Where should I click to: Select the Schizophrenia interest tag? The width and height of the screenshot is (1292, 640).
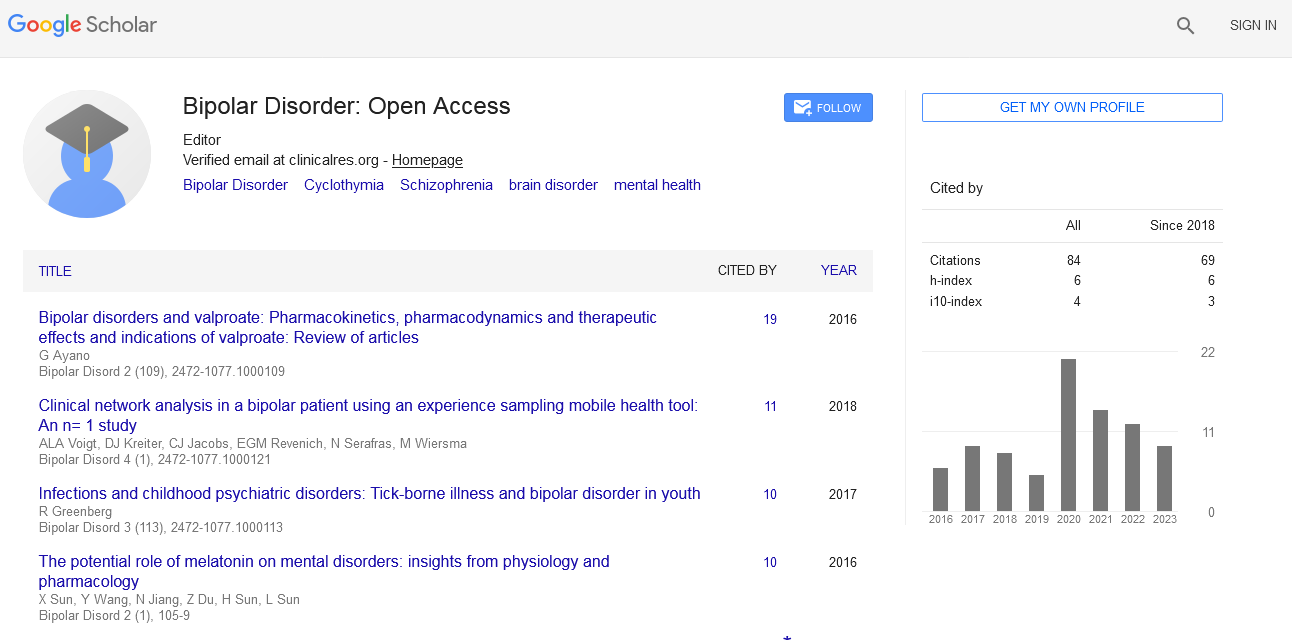pyautogui.click(x=446, y=185)
